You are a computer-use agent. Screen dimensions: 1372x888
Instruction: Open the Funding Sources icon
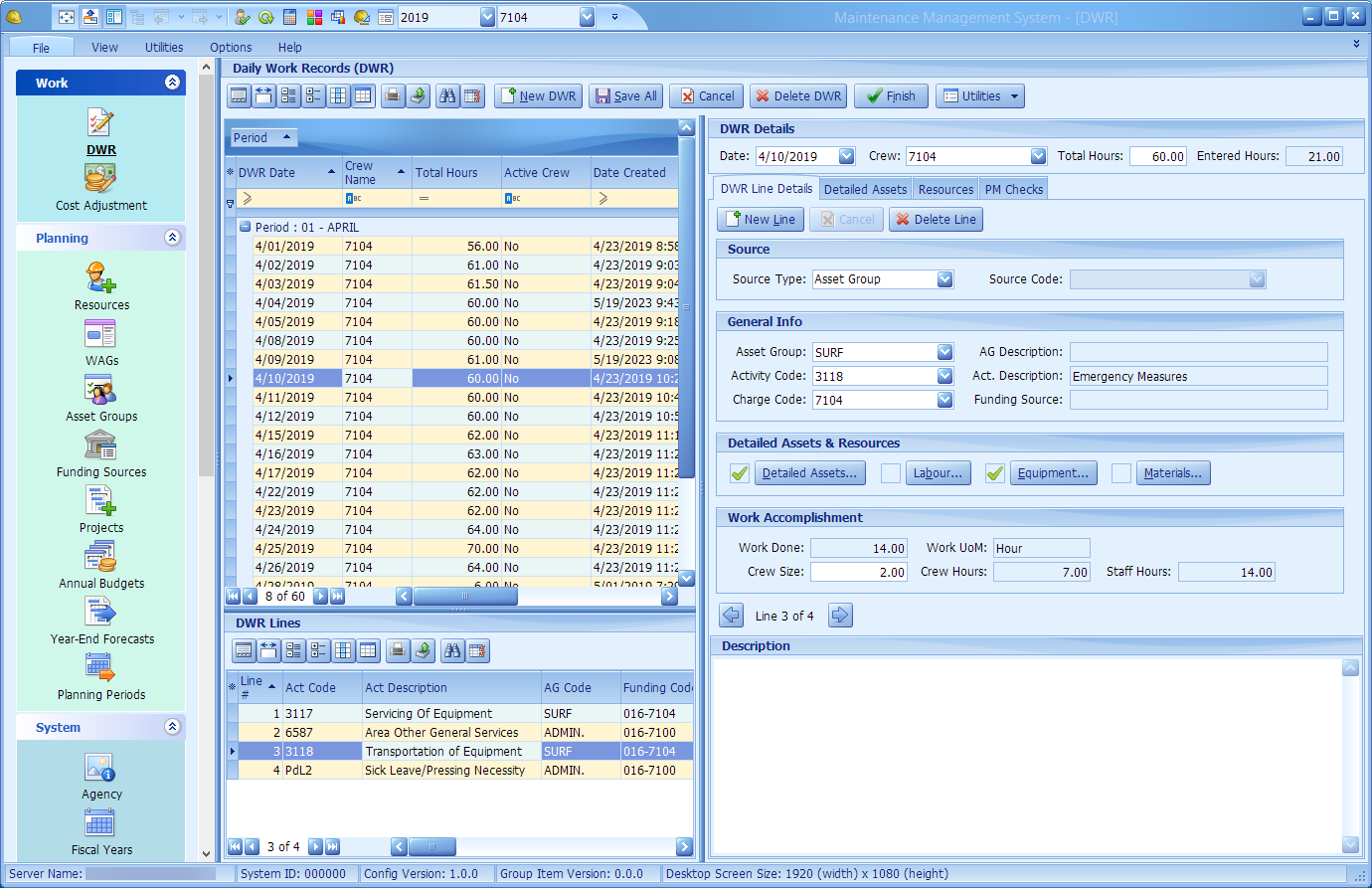tap(100, 447)
